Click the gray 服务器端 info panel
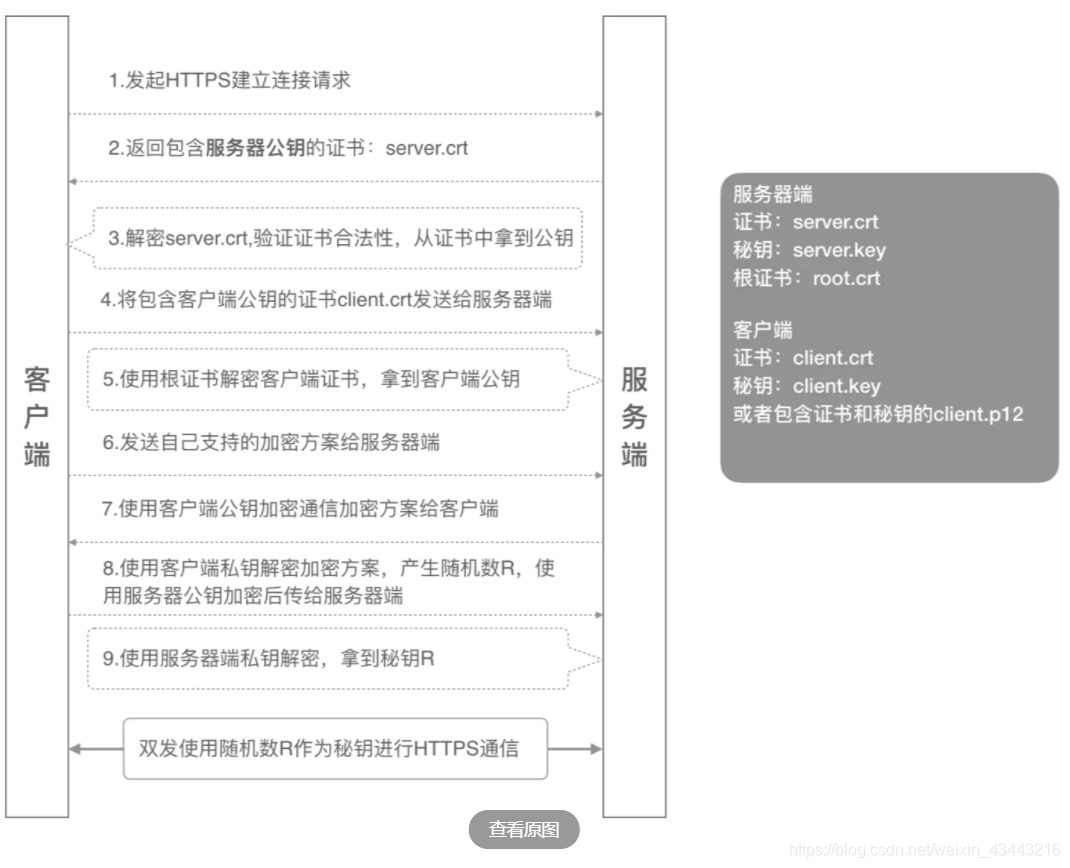This screenshot has height=868, width=1070. 888,330
